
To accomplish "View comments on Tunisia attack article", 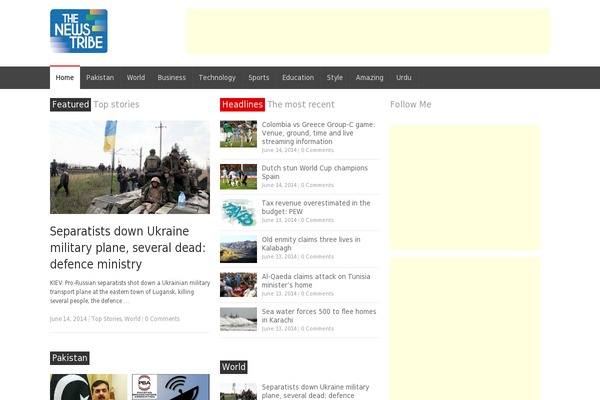I will click(x=317, y=294).
